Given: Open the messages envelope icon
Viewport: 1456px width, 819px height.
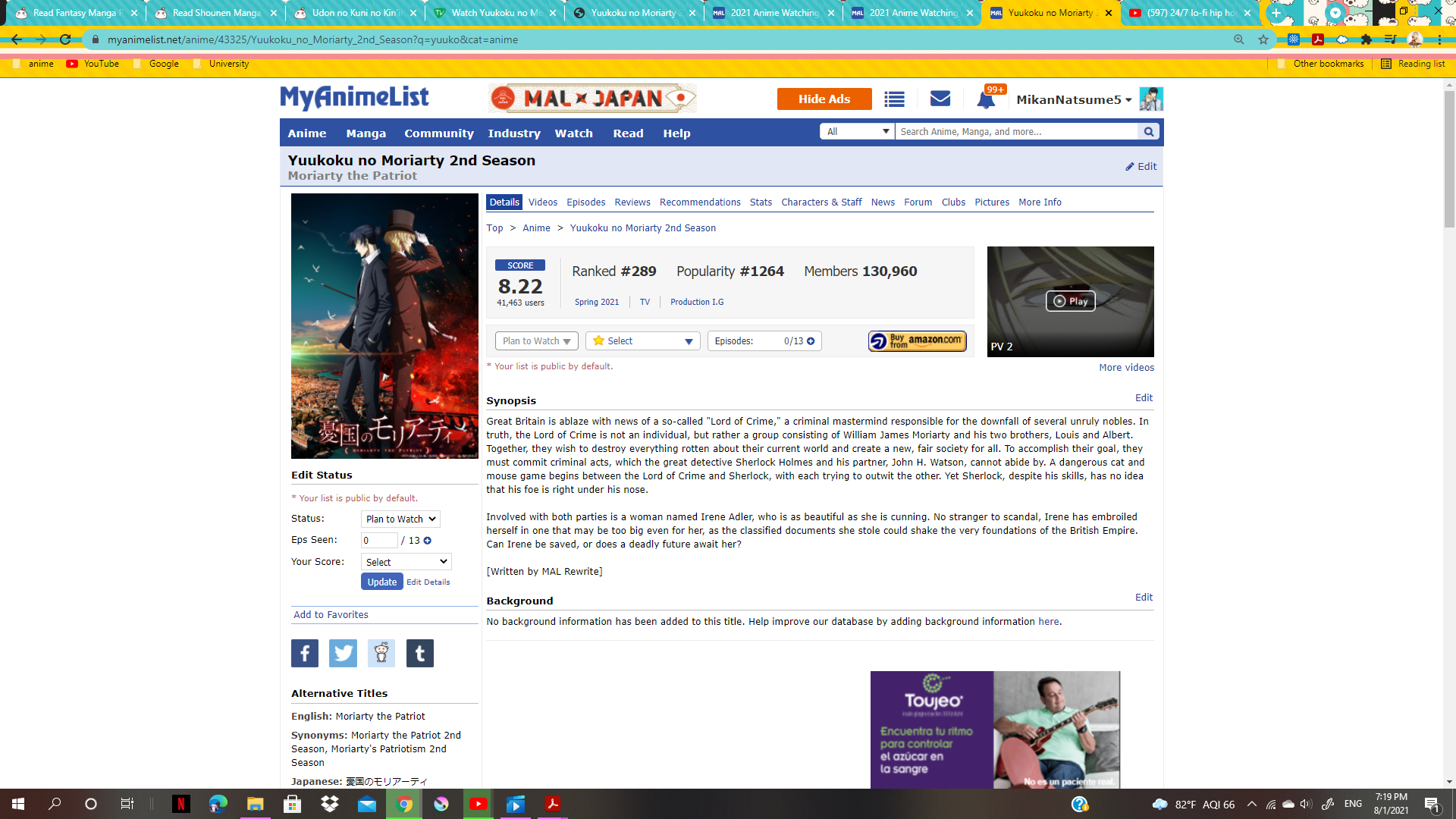Looking at the screenshot, I should (940, 99).
